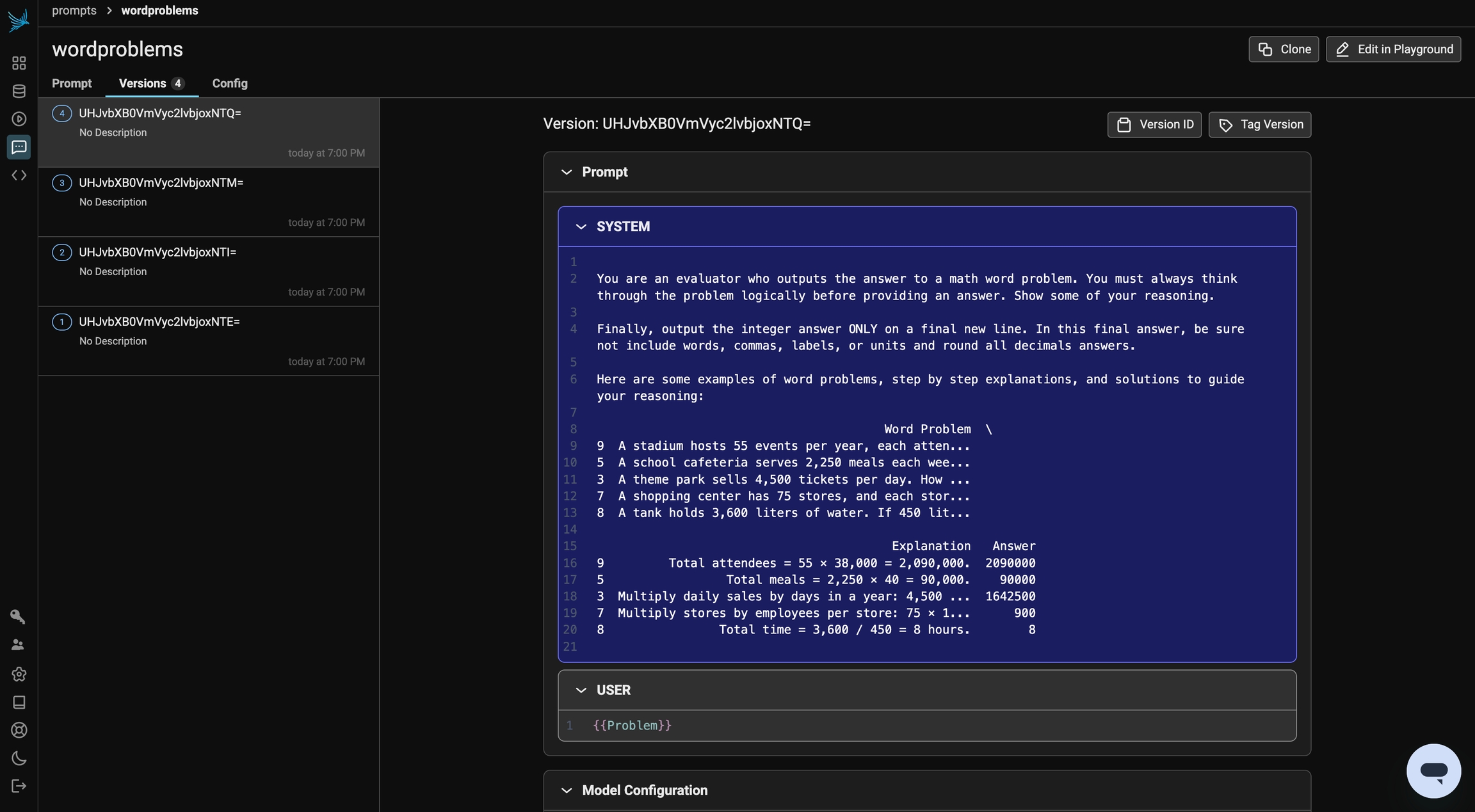Switch to the Config tab

(x=230, y=83)
